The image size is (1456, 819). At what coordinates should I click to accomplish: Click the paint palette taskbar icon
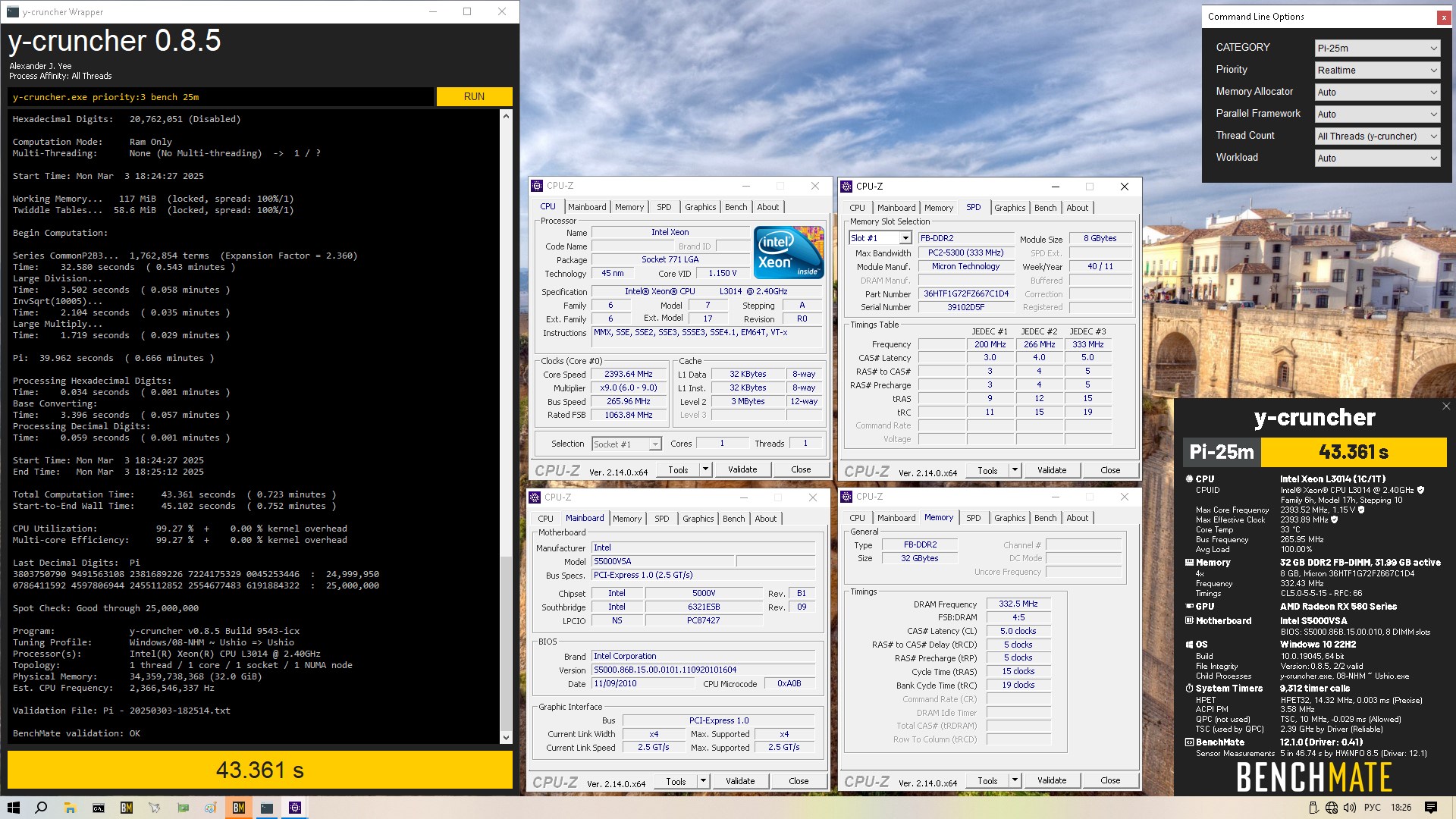[211, 808]
